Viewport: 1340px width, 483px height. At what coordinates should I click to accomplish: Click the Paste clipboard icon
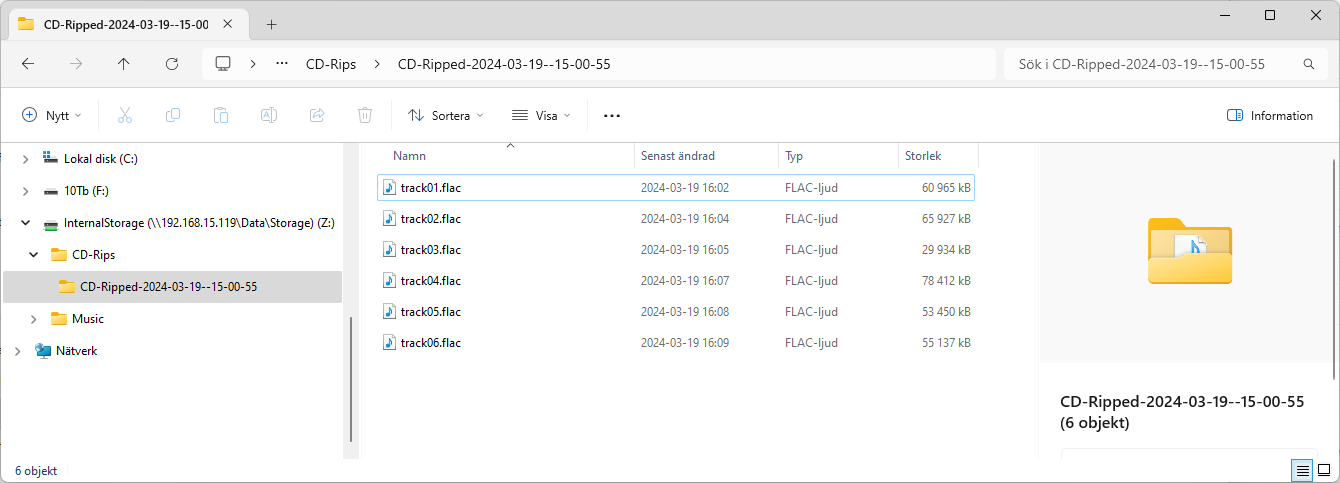pos(221,115)
